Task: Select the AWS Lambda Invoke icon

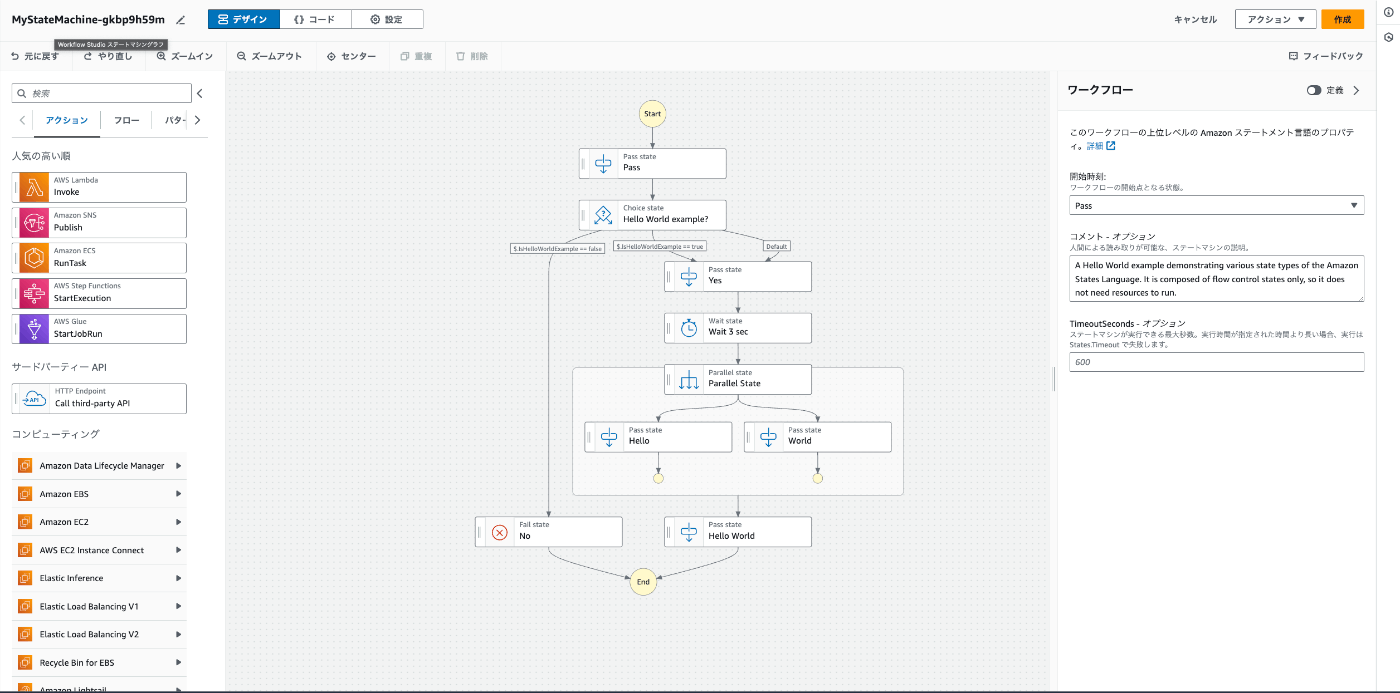Action: tap(34, 187)
